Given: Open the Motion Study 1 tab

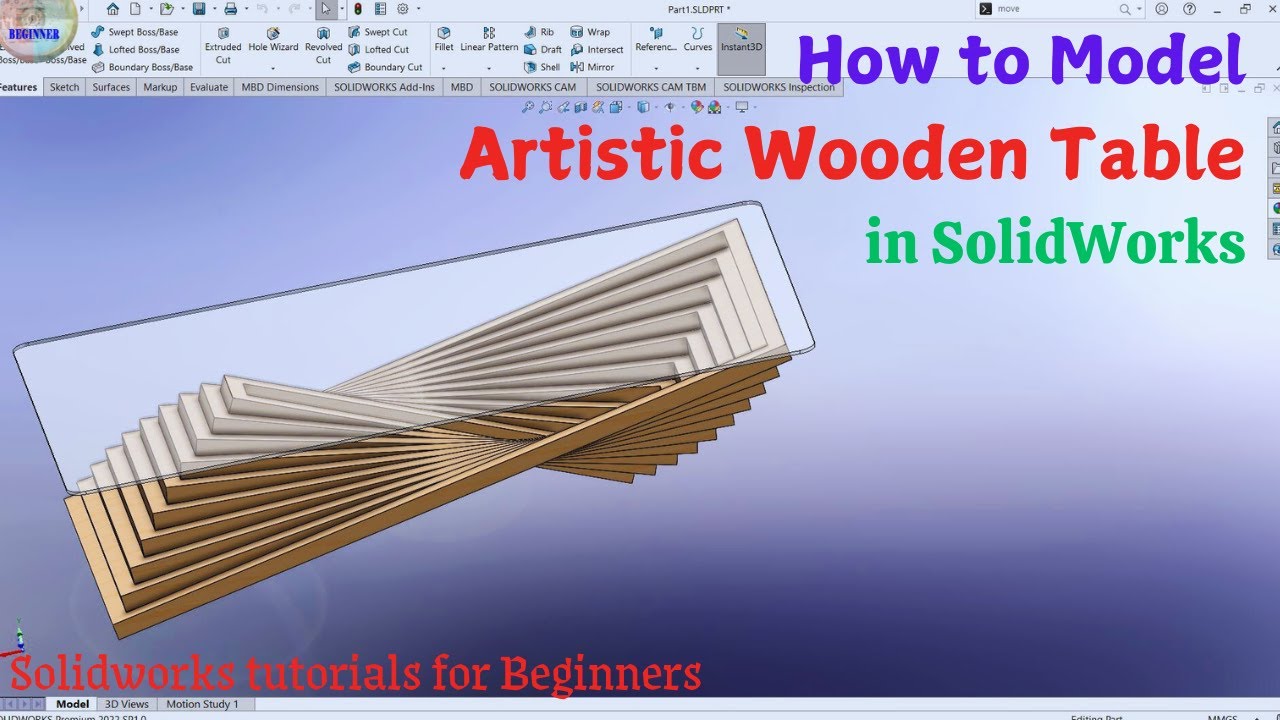Looking at the screenshot, I should pos(203,704).
